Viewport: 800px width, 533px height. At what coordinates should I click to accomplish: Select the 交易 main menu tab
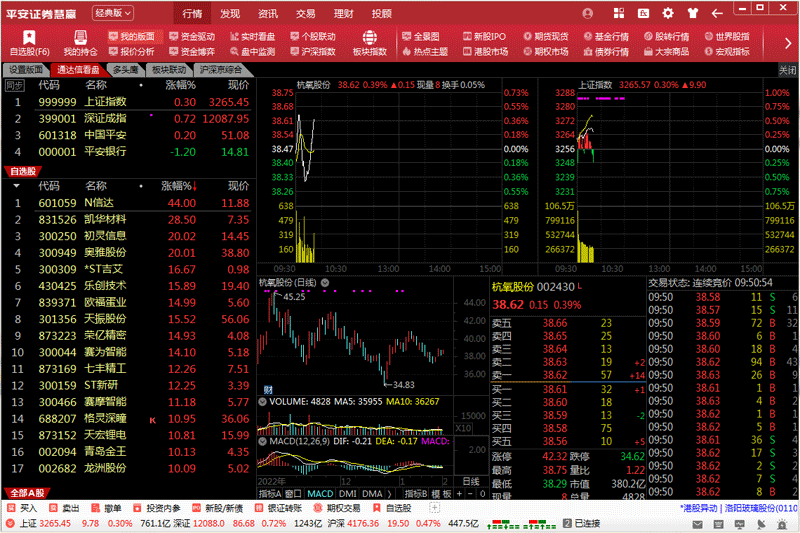[x=306, y=14]
